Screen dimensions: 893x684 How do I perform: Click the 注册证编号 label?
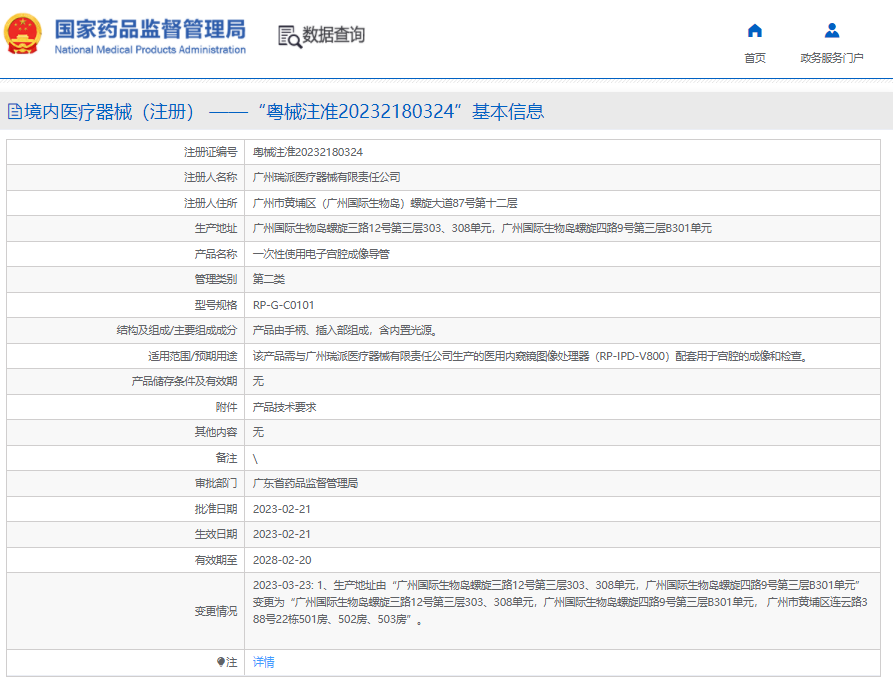pyautogui.click(x=210, y=152)
